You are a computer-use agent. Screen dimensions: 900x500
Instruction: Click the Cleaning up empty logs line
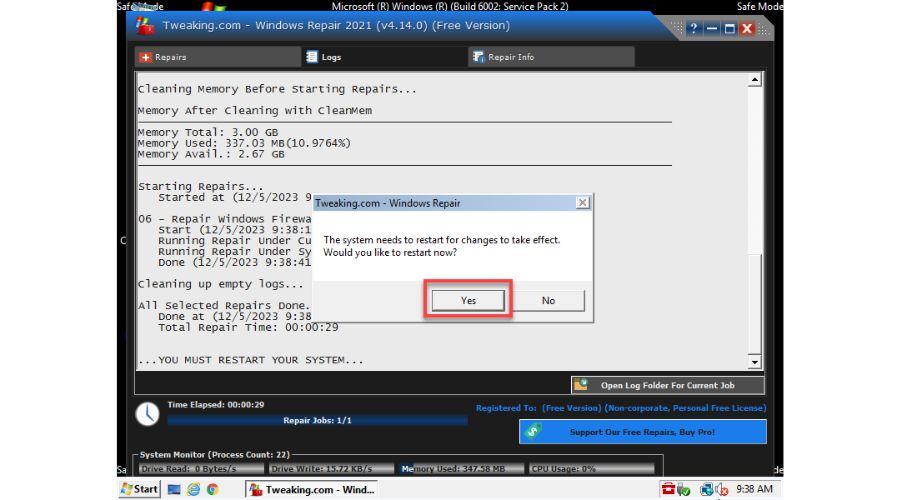(x=220, y=284)
